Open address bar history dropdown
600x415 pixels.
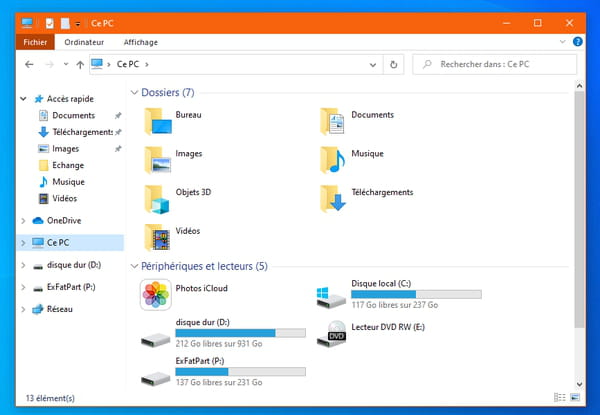(x=373, y=65)
